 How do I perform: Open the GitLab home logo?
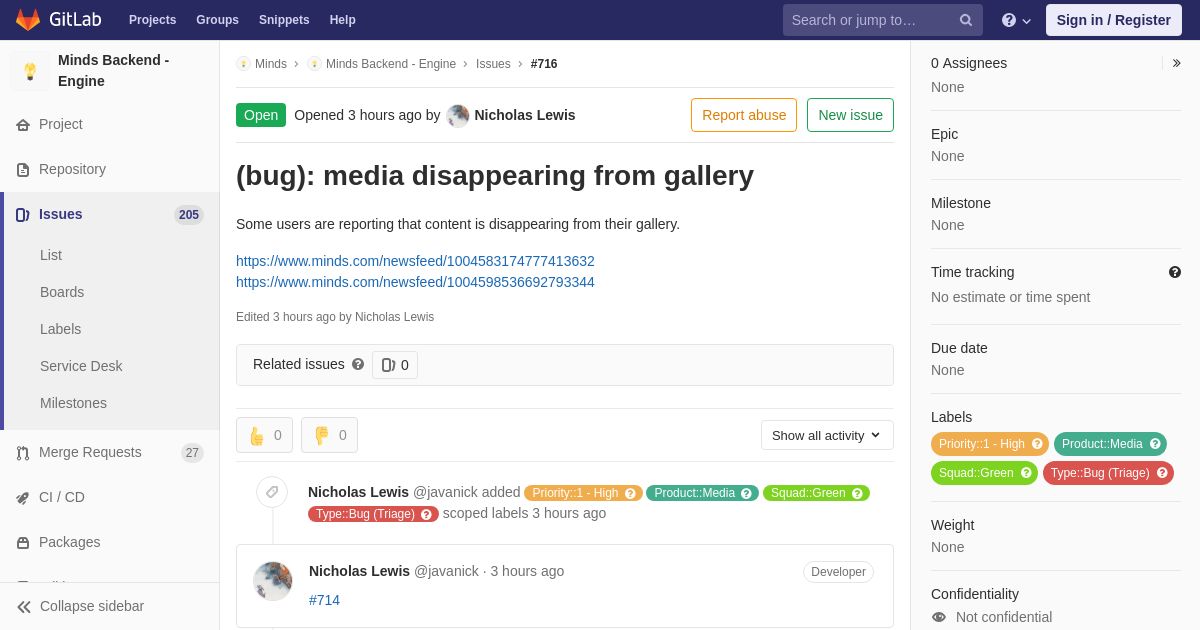click(x=58, y=20)
